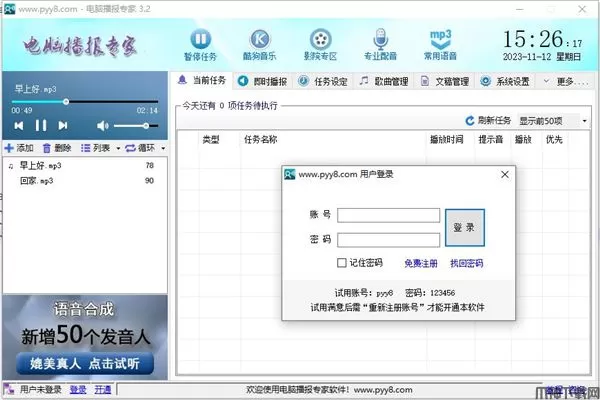Open the 显示前50项 dropdown
Image resolution: width=600 pixels, height=400 pixels.
click(553, 121)
